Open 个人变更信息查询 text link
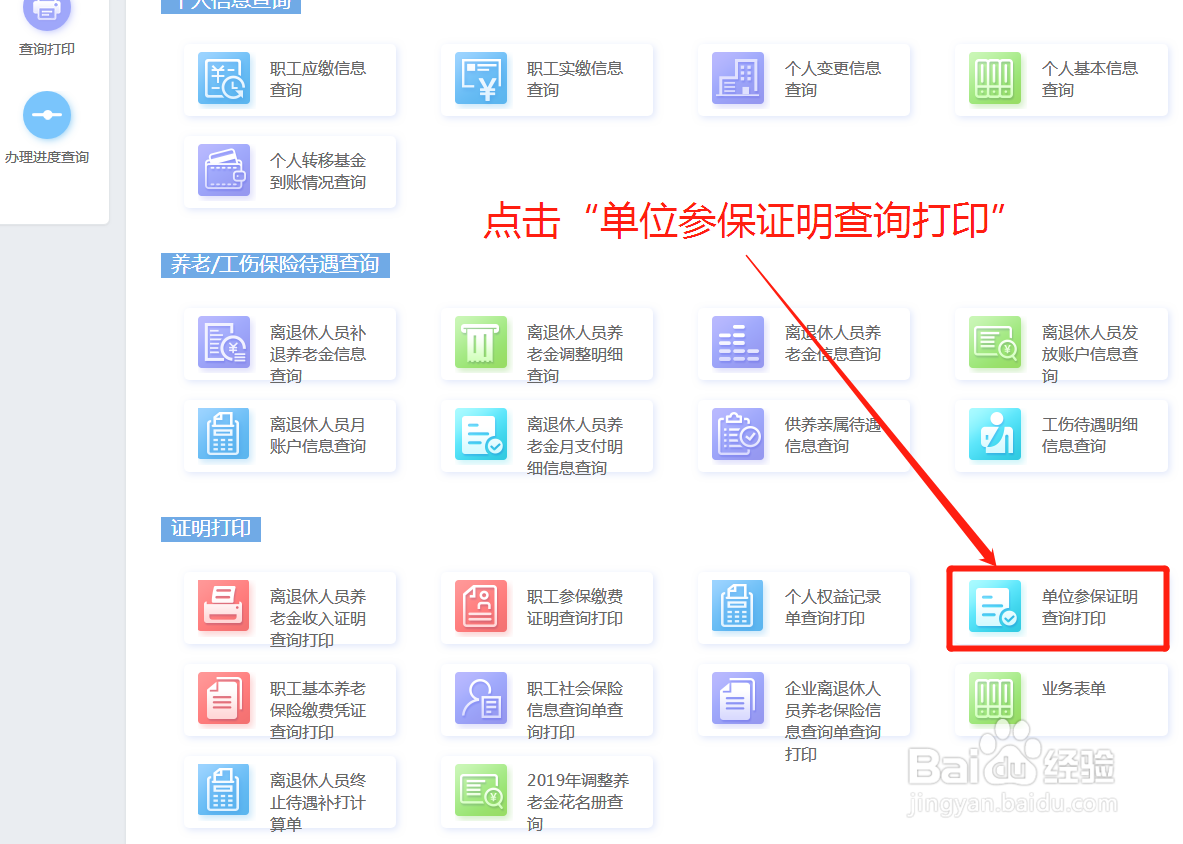The width and height of the screenshot is (1183, 844). click(832, 79)
